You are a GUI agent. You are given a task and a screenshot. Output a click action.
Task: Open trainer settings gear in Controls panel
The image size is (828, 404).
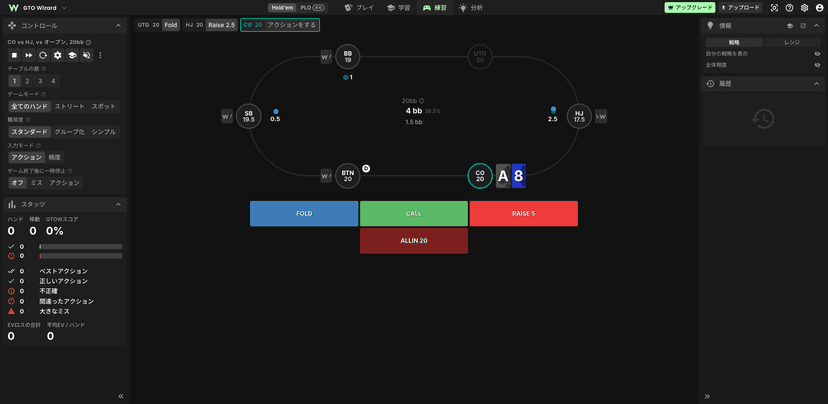tap(58, 55)
